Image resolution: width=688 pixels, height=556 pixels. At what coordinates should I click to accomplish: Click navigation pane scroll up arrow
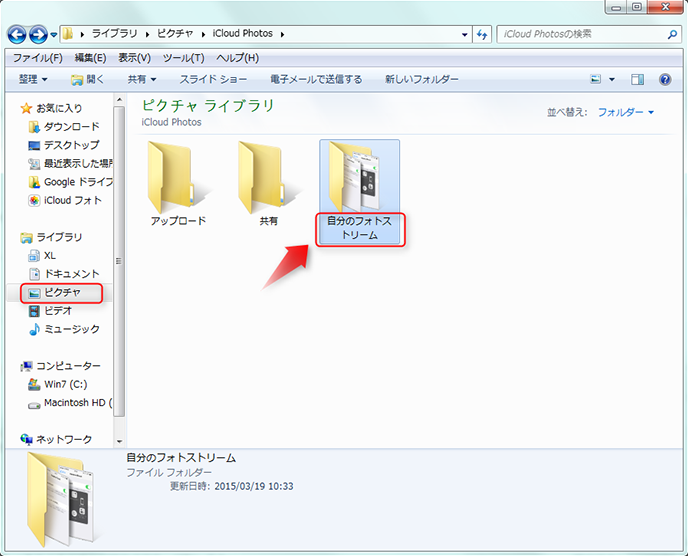point(119,100)
